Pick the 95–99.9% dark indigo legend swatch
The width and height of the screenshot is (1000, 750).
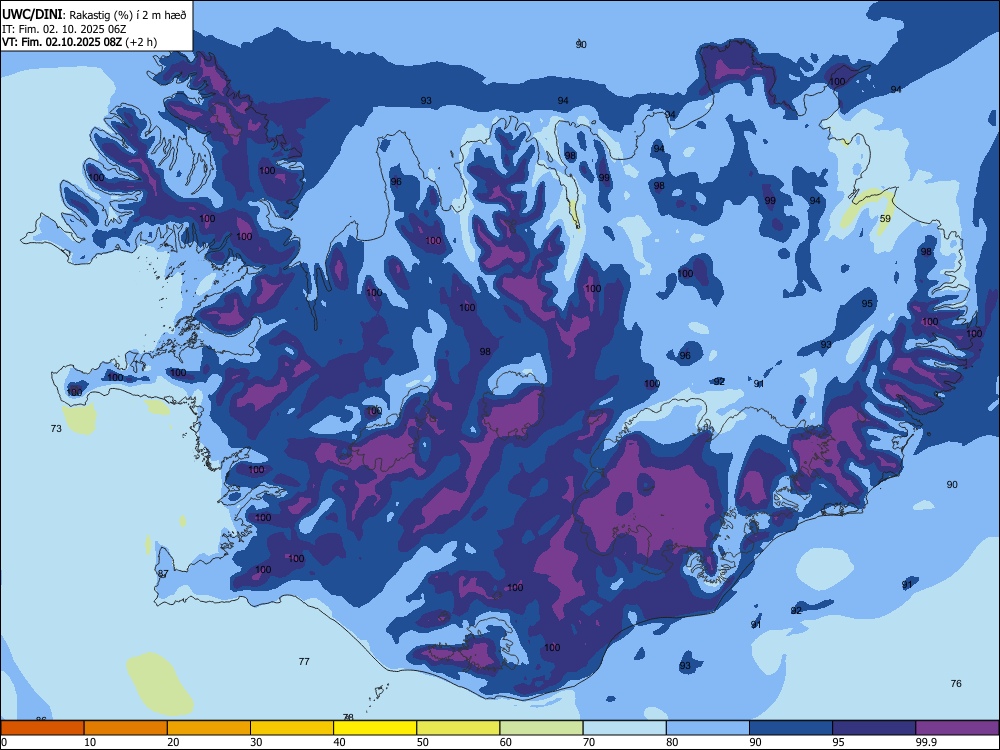tap(874, 728)
